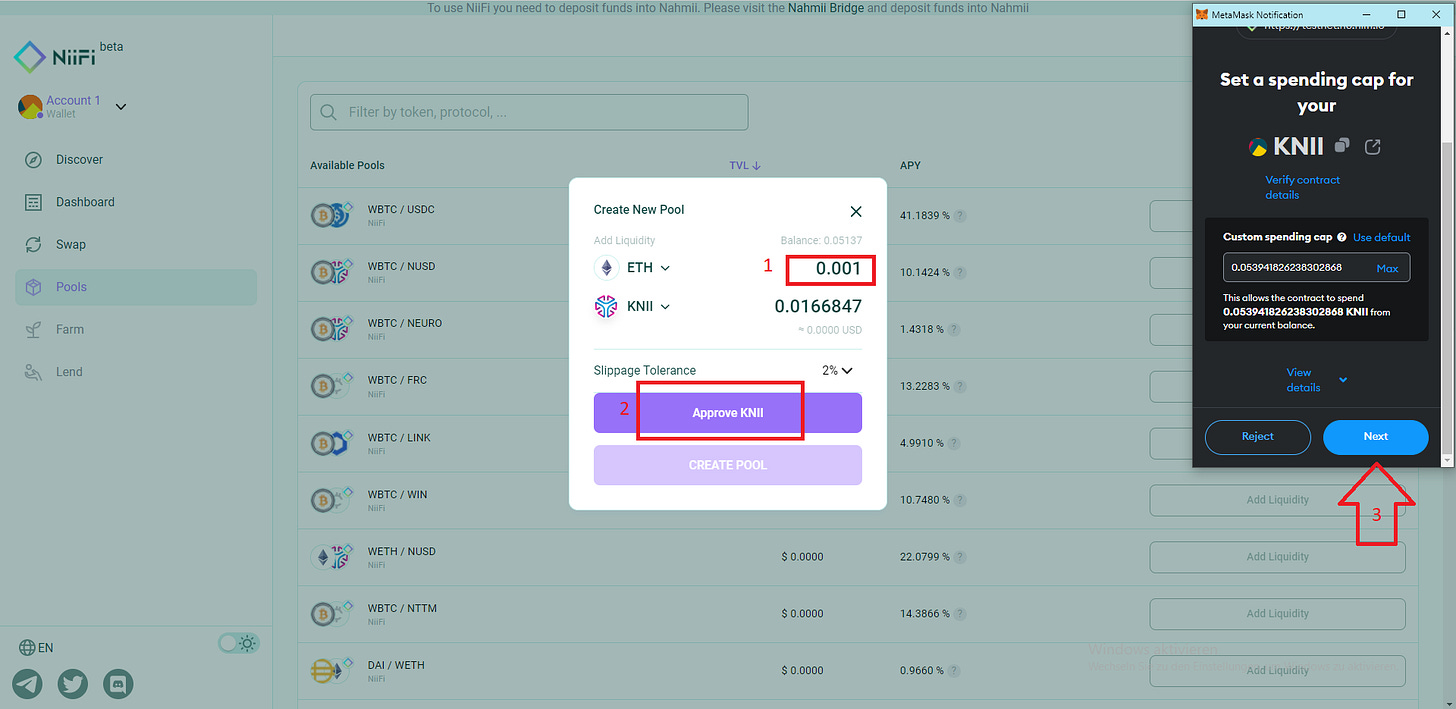Click the WBTC / LINK pool icon

tap(329, 443)
